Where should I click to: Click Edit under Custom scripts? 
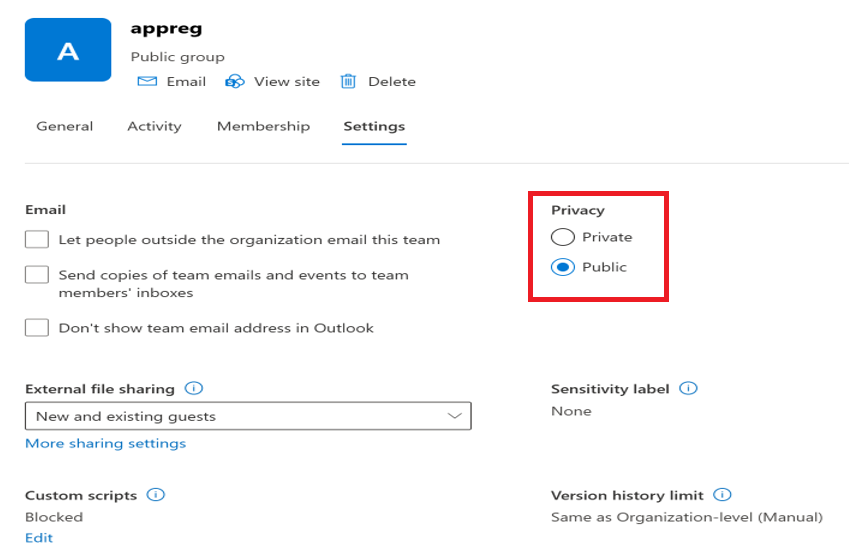pos(39,538)
